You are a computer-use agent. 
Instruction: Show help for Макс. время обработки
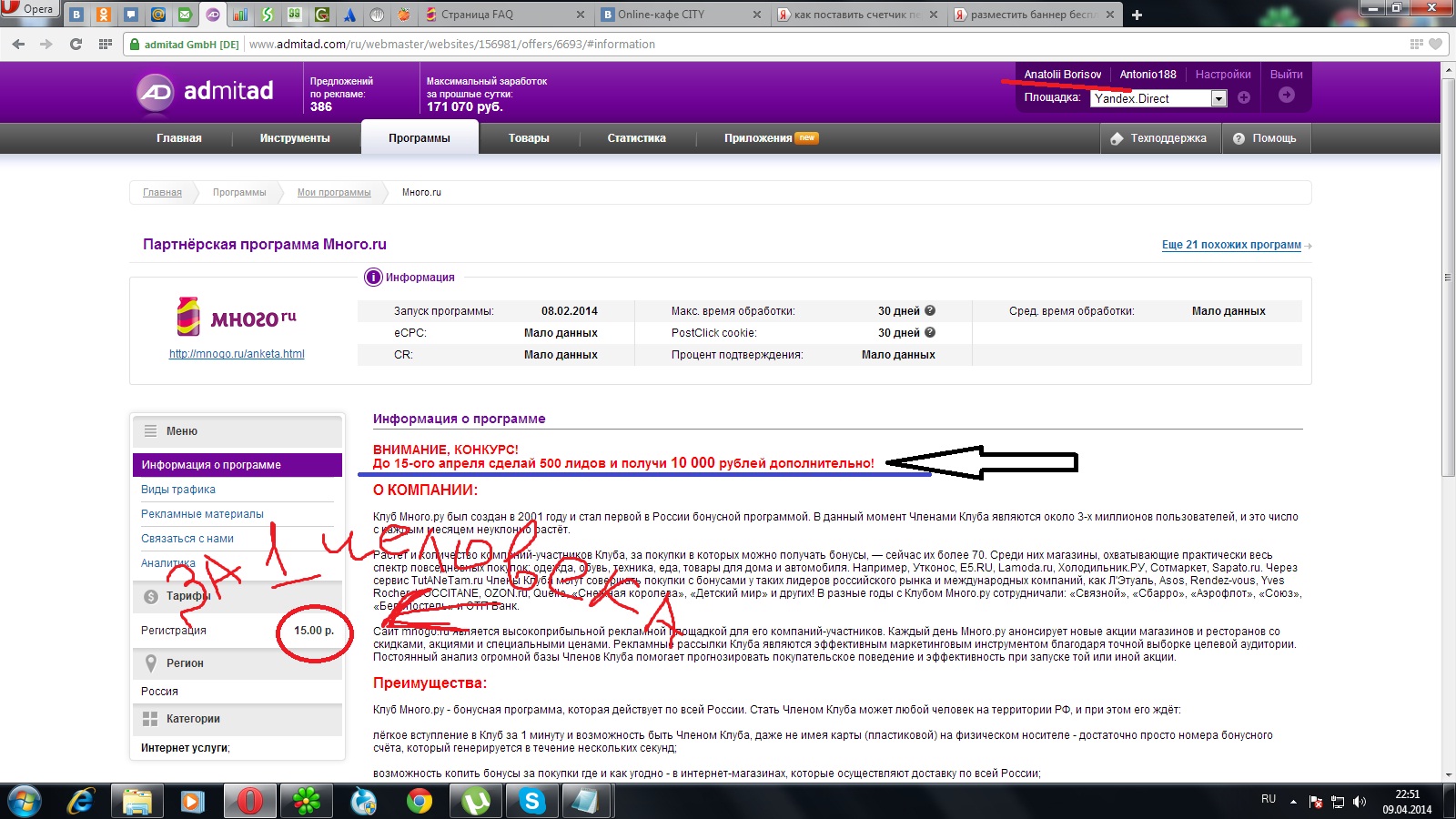(x=930, y=310)
